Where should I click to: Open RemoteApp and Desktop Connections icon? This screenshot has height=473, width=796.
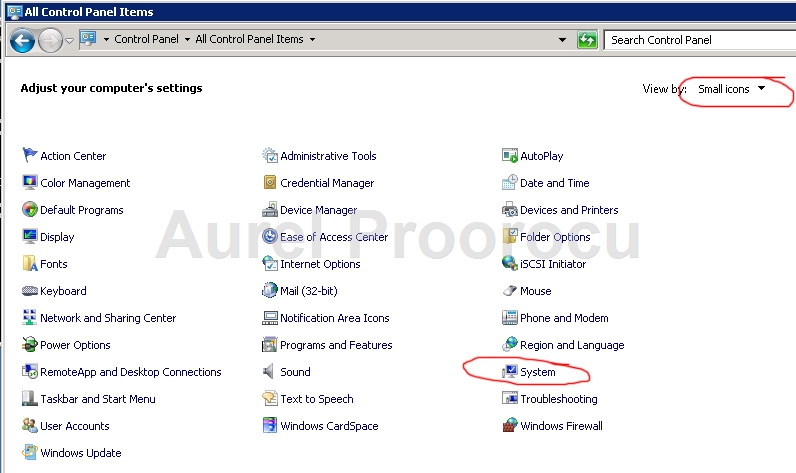tap(29, 371)
